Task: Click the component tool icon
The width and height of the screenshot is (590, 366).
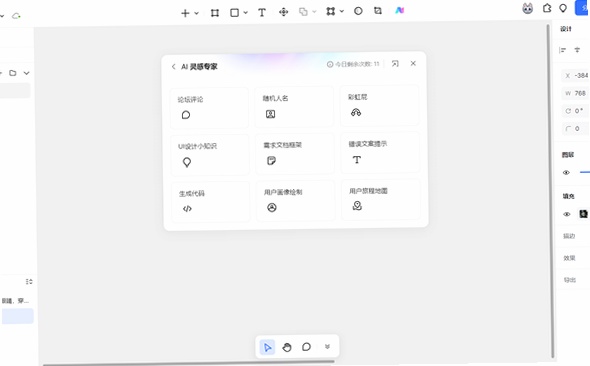Action: (x=330, y=11)
